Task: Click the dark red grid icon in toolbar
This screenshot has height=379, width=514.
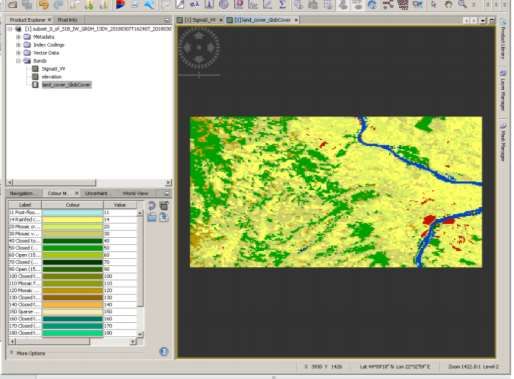Action: [403, 4]
